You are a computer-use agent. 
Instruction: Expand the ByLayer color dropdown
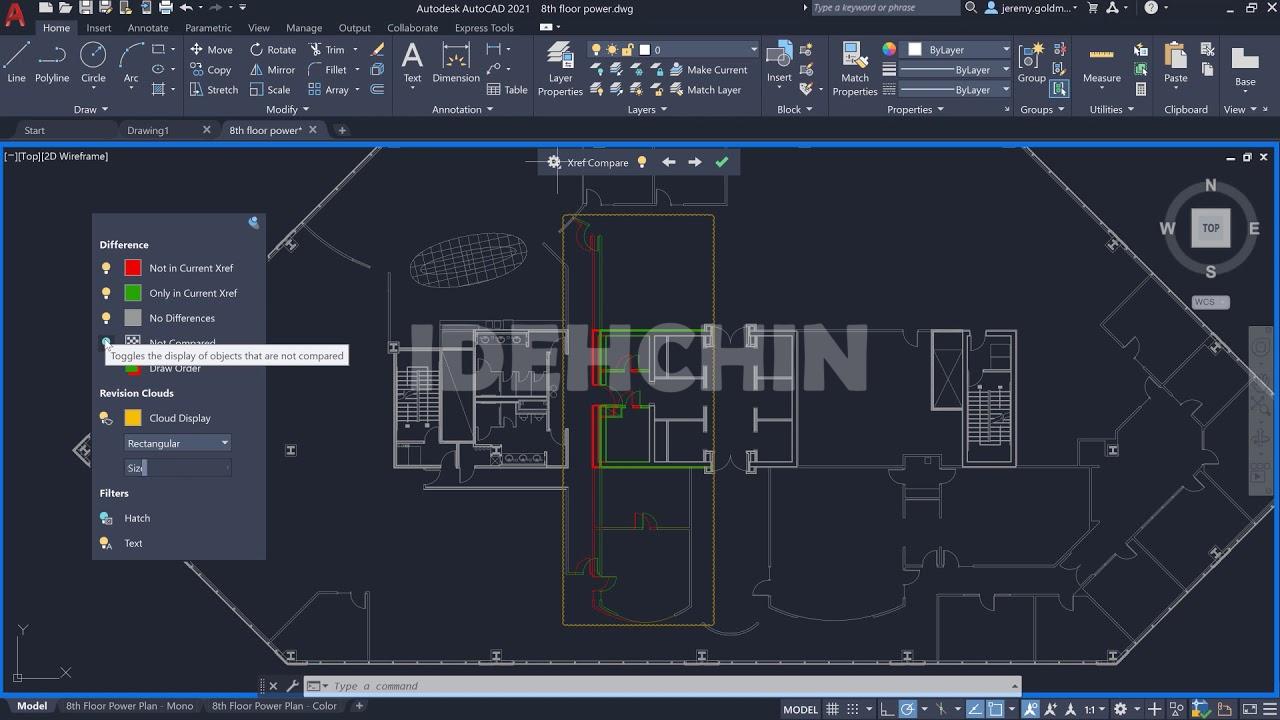coord(1006,49)
